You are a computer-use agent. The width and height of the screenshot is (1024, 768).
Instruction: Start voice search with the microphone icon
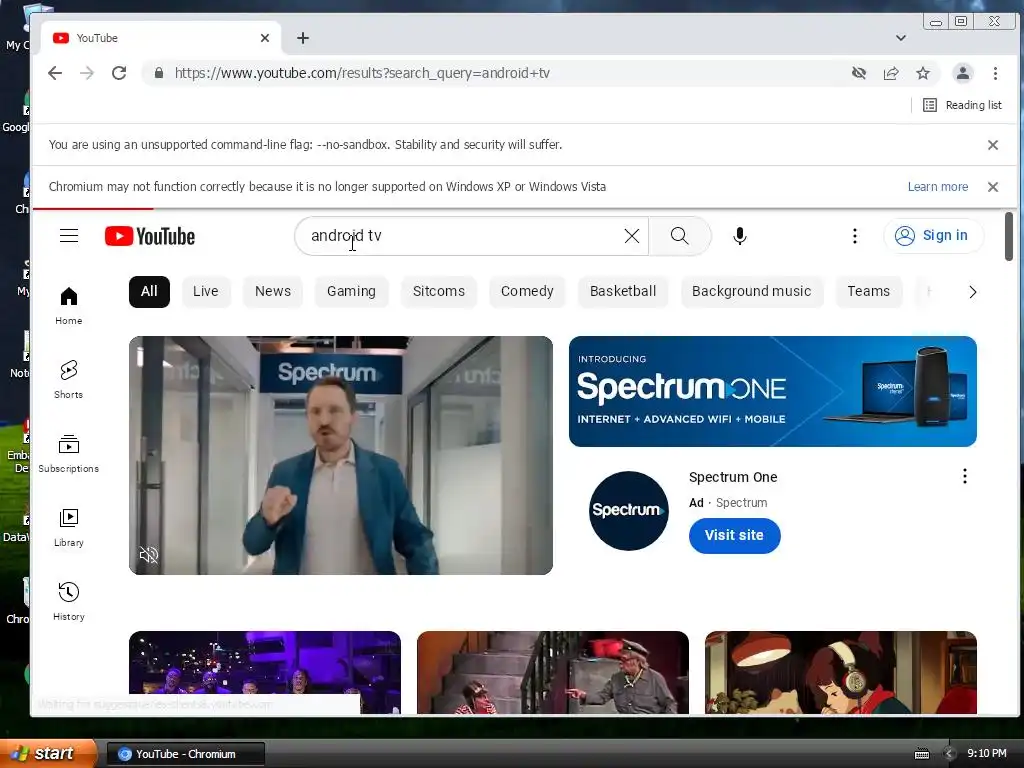739,236
